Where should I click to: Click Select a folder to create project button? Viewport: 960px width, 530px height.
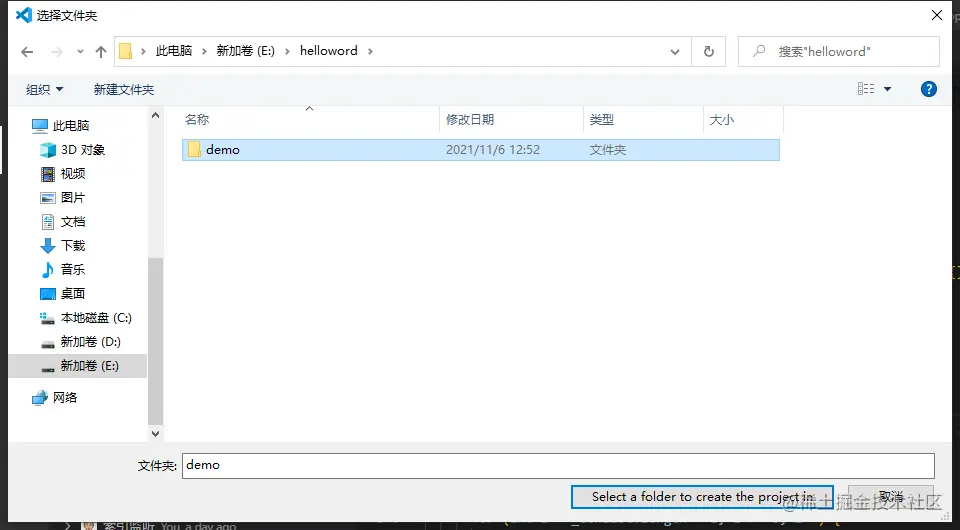click(702, 497)
